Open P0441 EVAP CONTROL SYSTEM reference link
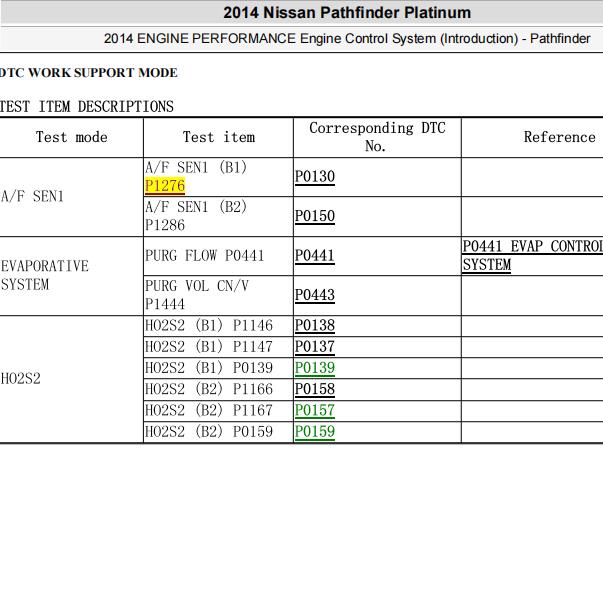This screenshot has width=603, height=603. [x=533, y=256]
